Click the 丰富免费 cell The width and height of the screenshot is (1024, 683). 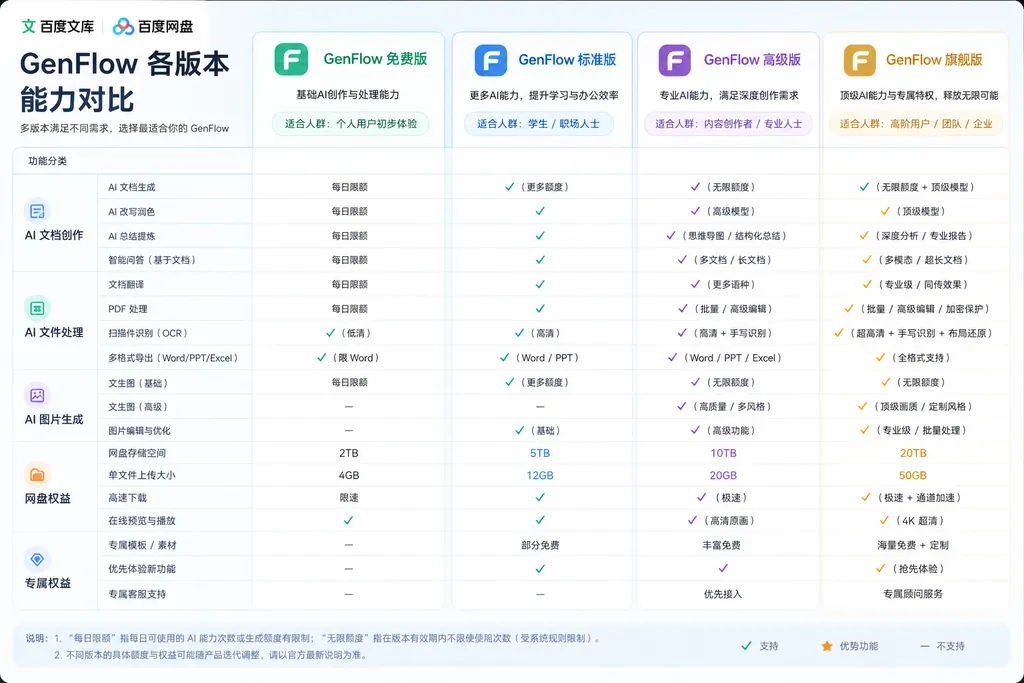click(x=722, y=545)
